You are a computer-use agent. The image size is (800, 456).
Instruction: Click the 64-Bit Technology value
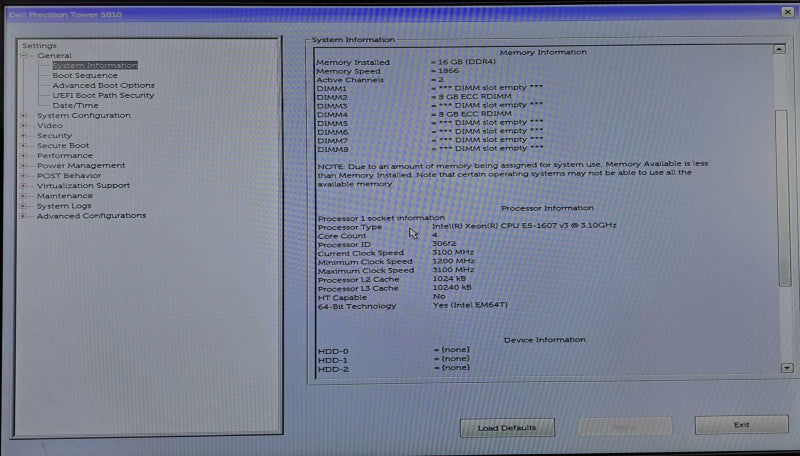click(x=470, y=305)
